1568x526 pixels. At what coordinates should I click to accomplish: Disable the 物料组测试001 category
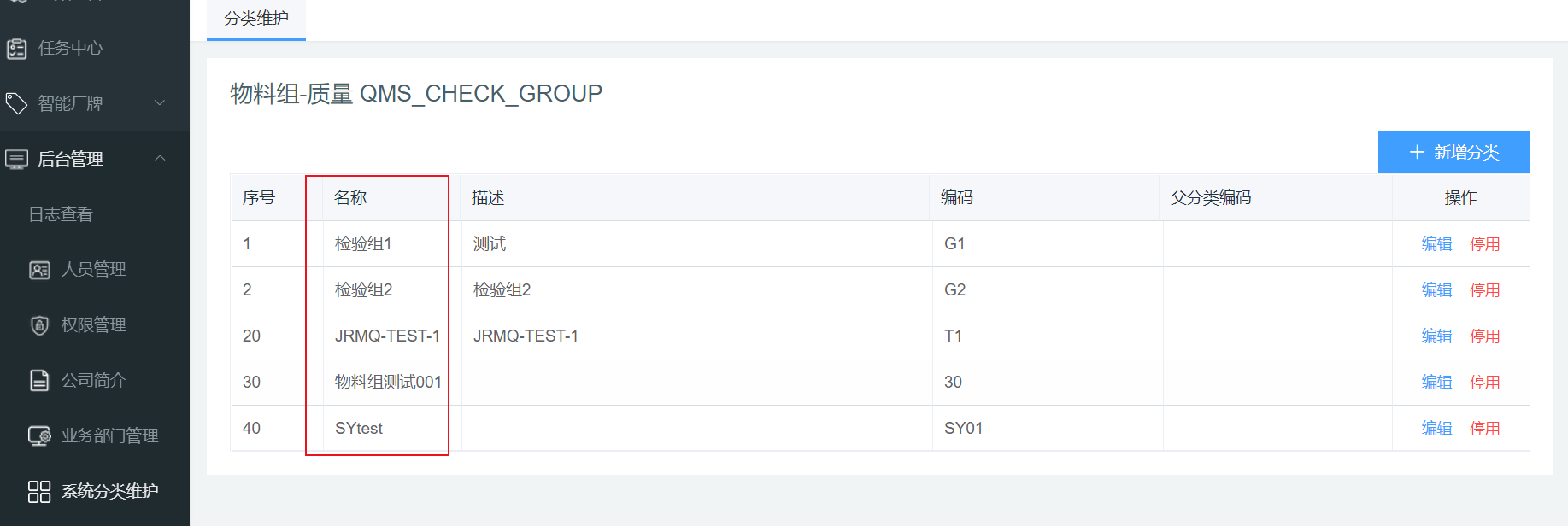point(1484,383)
